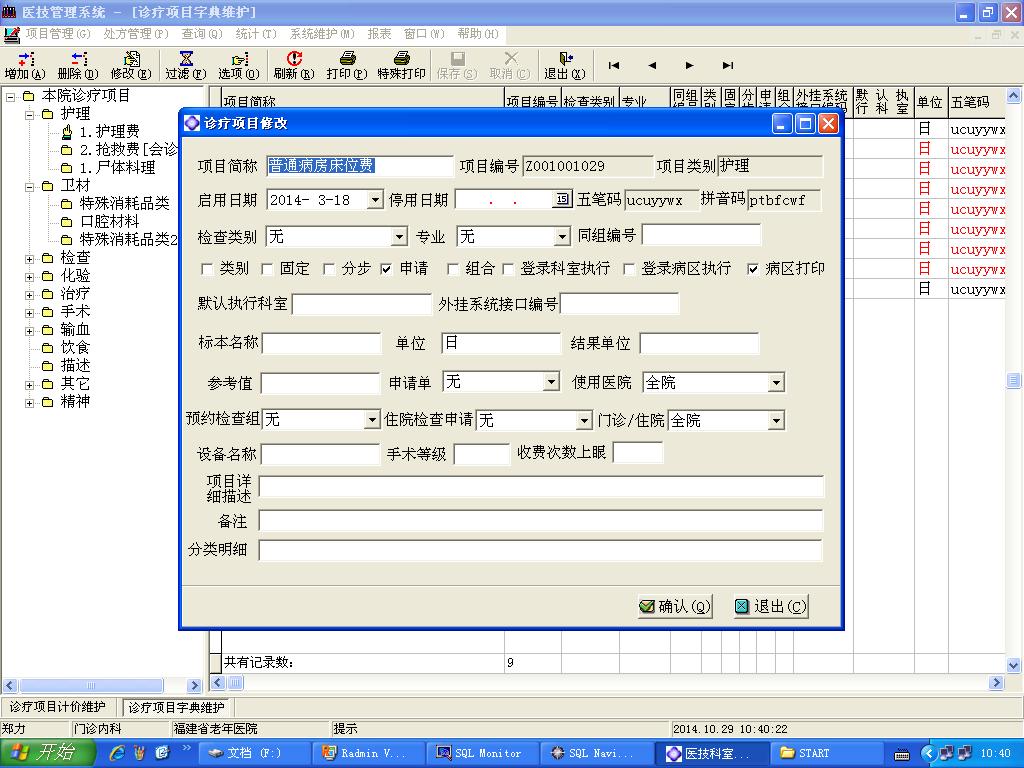Switch to SQL Navigator taskbar item
The height and width of the screenshot is (768, 1024).
pos(596,753)
